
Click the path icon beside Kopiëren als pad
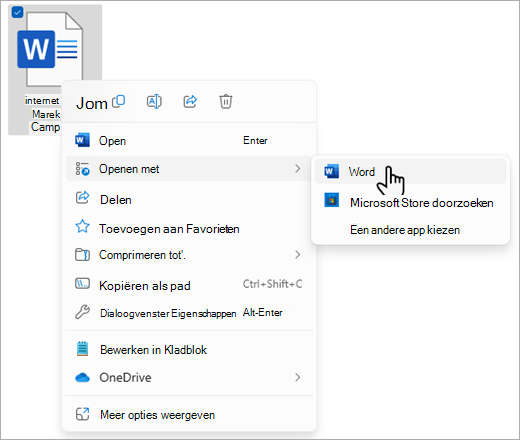[82, 284]
